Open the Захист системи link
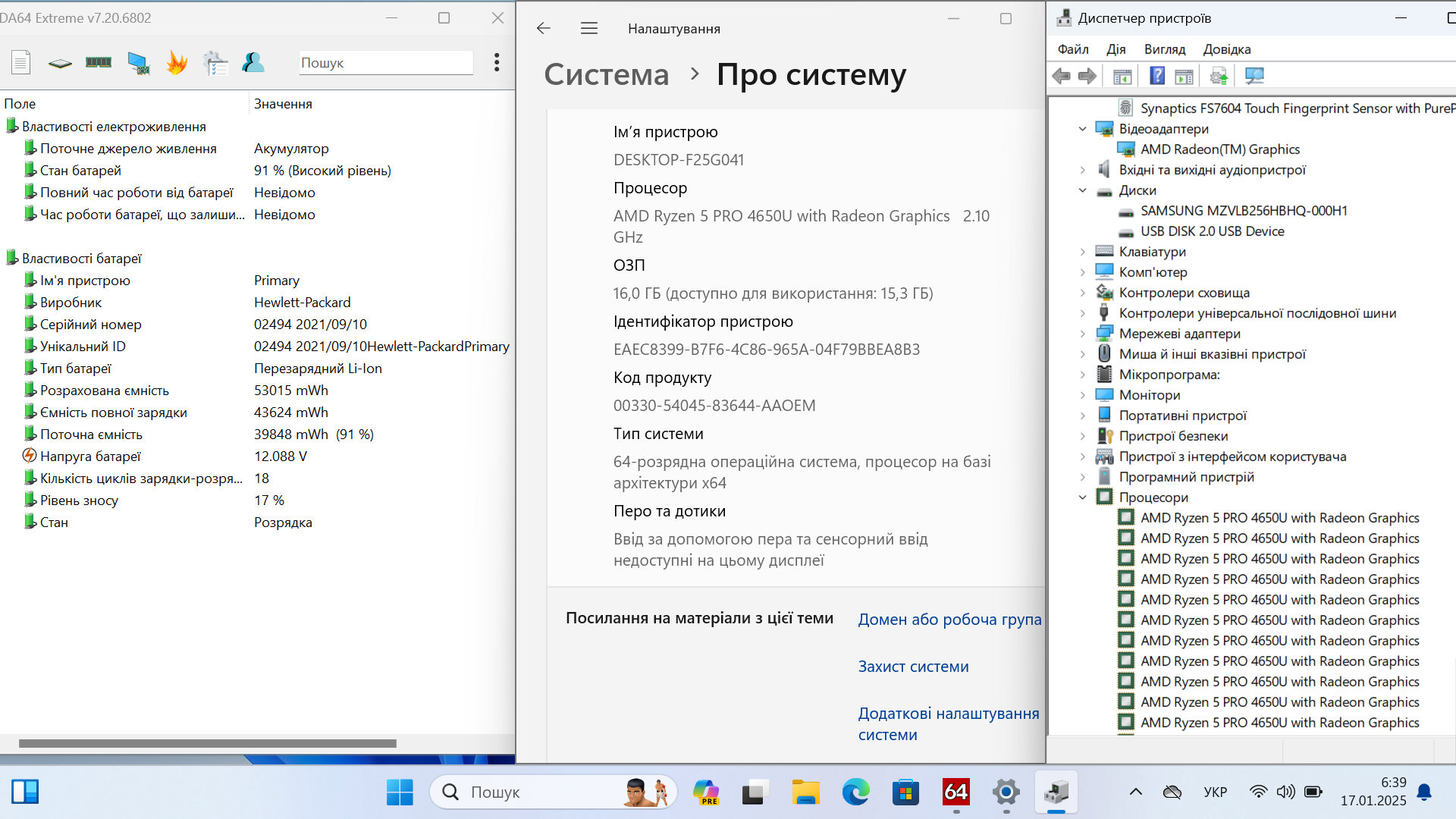This screenshot has width=1456, height=819. click(913, 667)
